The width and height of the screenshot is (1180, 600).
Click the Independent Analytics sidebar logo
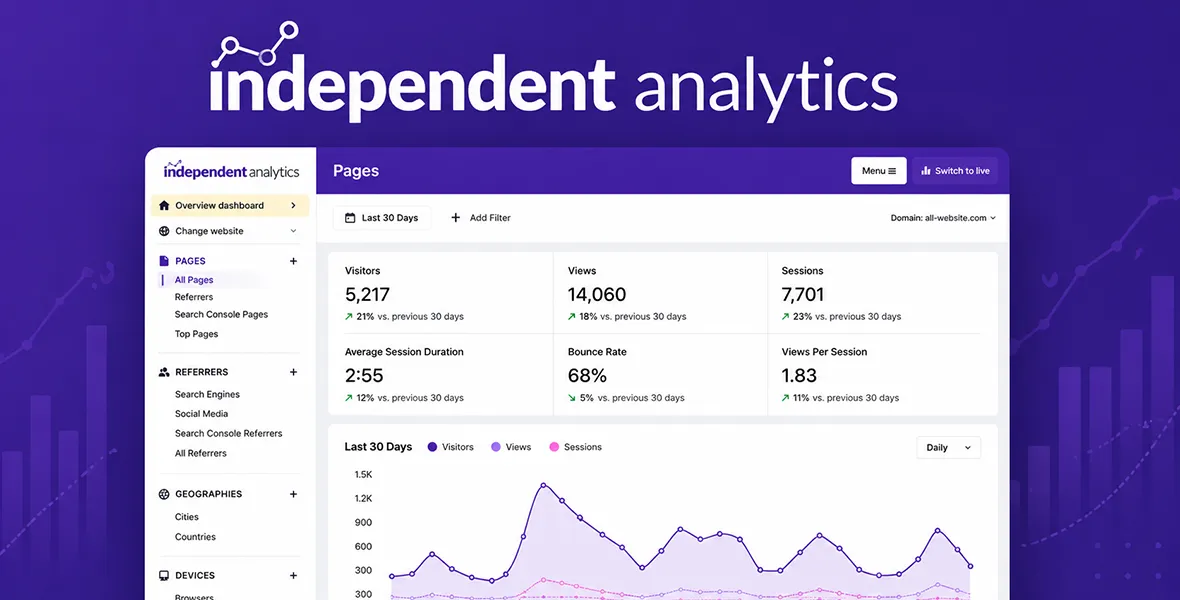[231, 171]
